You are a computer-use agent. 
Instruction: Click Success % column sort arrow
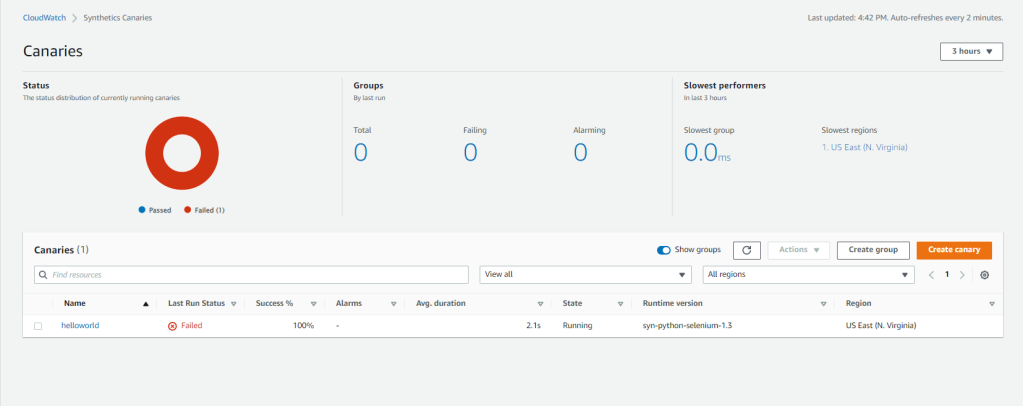pyautogui.click(x=313, y=303)
